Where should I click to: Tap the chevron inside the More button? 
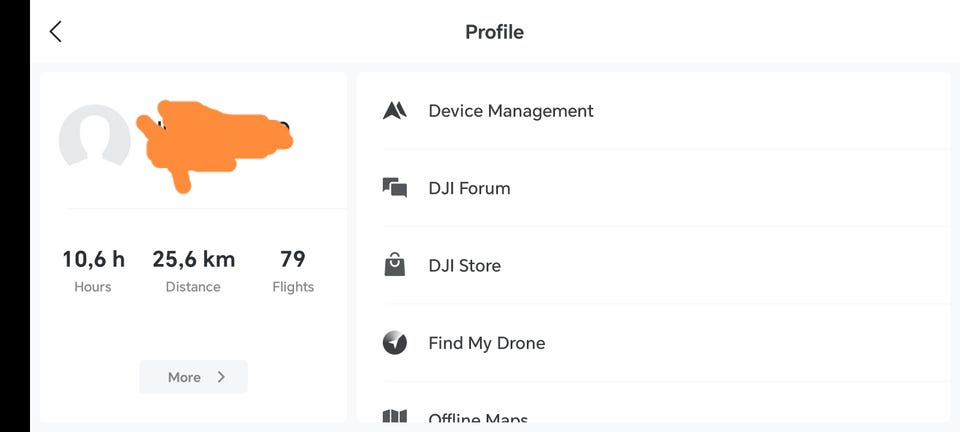click(x=221, y=377)
